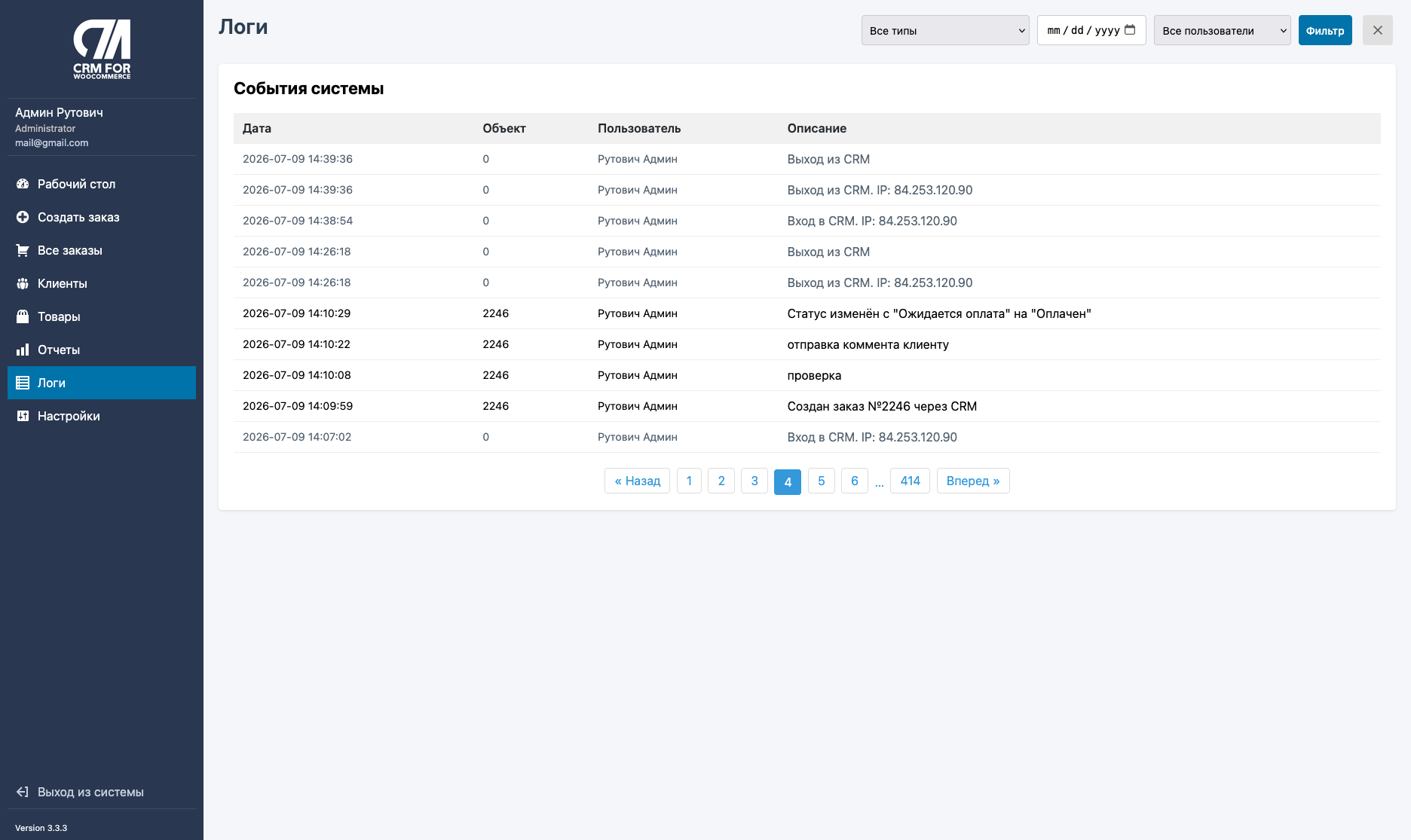Open pagination page 6
Image resolution: width=1411 pixels, height=840 pixels.
click(x=855, y=481)
